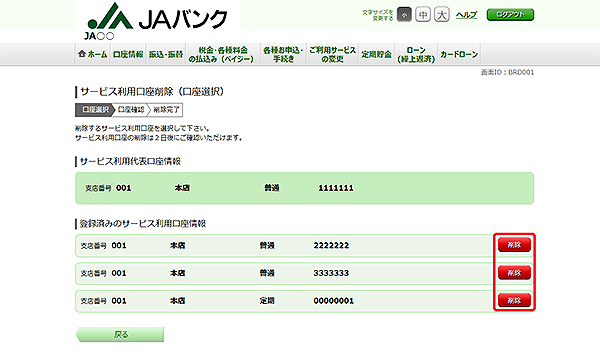Open the カードローン menu

(459, 54)
